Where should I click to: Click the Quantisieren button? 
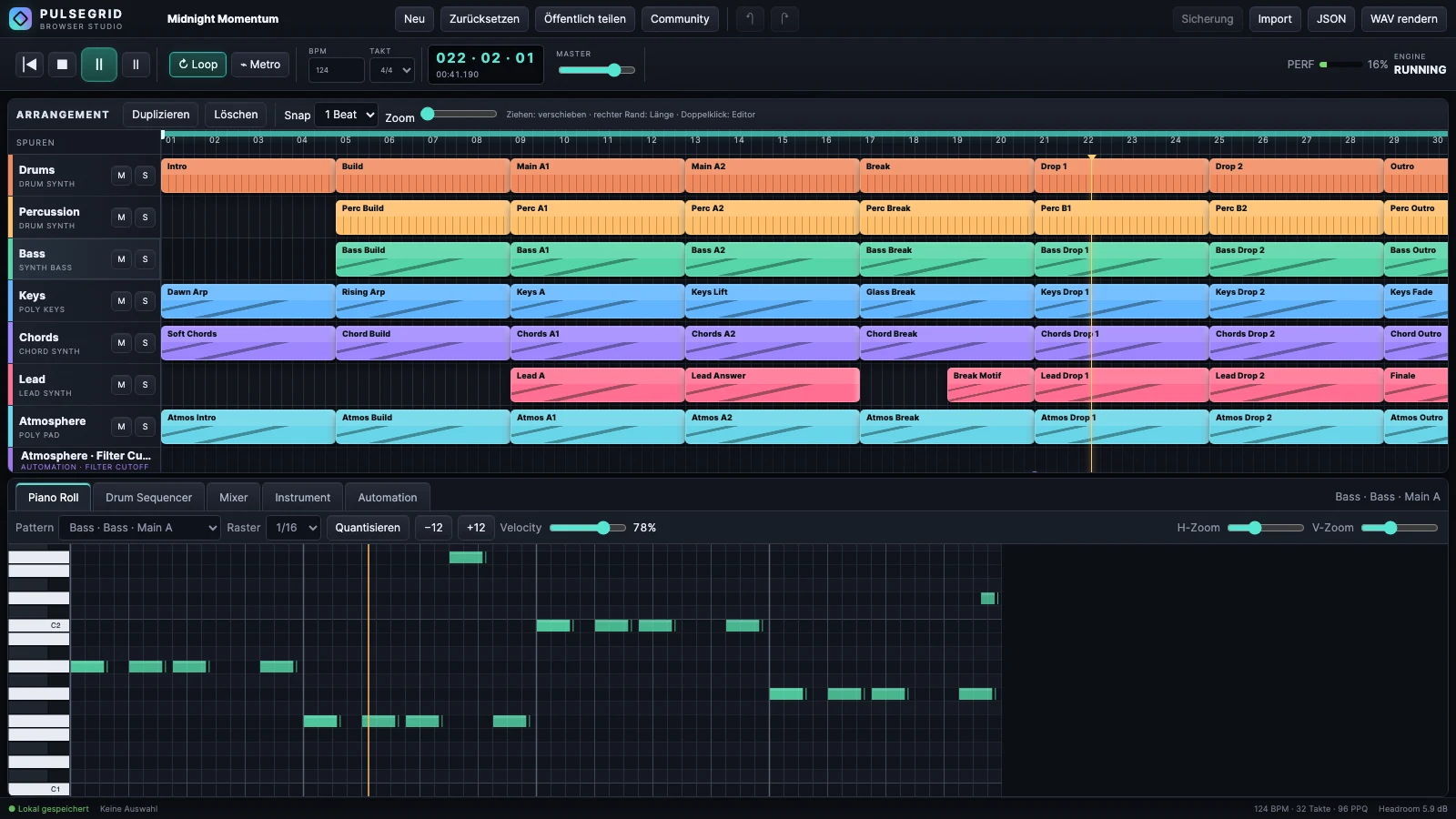[x=368, y=528]
